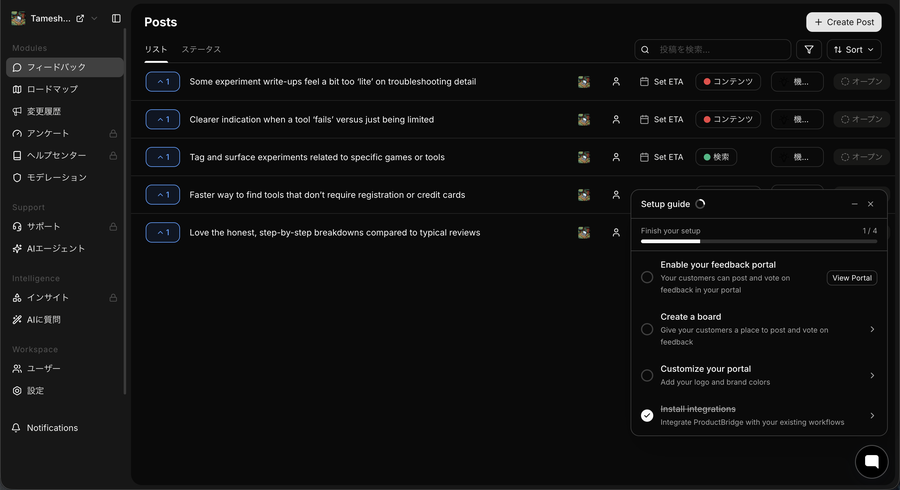Viewport: 900px width, 490px height.
Task: Open AIエージェント in sidebar
Action: 65,248
